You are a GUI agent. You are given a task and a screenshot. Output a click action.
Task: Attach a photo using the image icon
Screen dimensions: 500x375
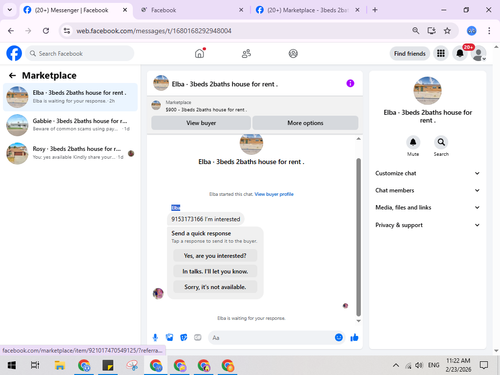169,338
